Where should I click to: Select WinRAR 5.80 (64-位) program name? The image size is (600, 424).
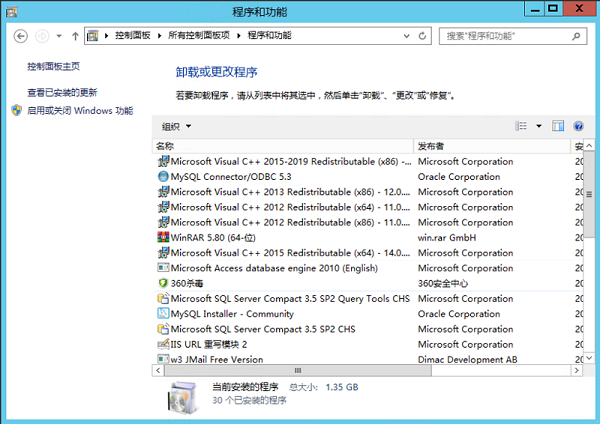coord(213,238)
